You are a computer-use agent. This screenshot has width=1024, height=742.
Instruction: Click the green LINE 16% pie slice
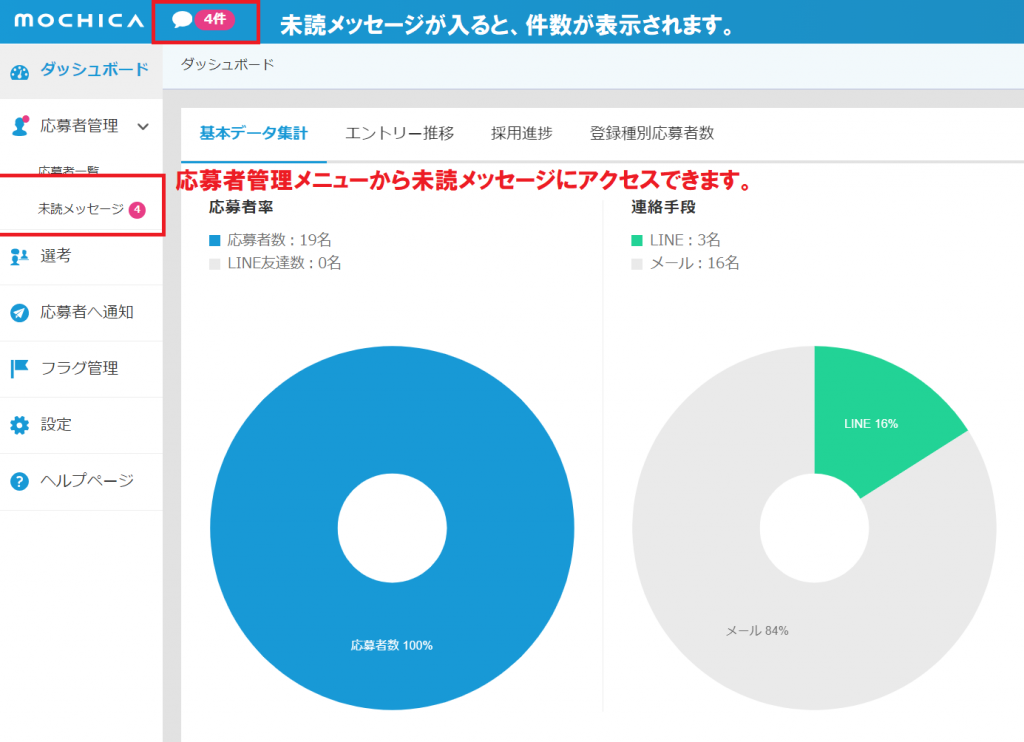(x=870, y=420)
